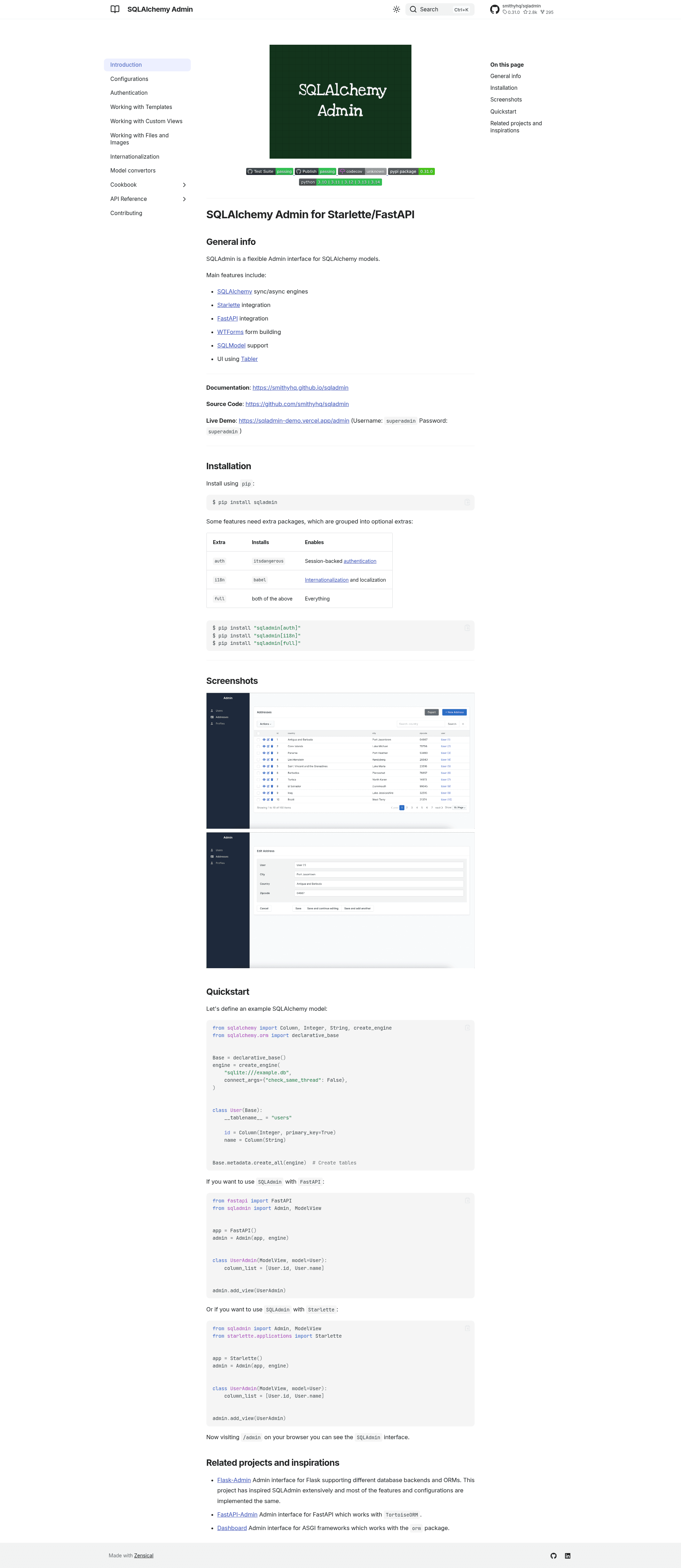Screen dimensions: 681x1568
Task: Open the Internationalization sidebar page
Action: tap(134, 157)
